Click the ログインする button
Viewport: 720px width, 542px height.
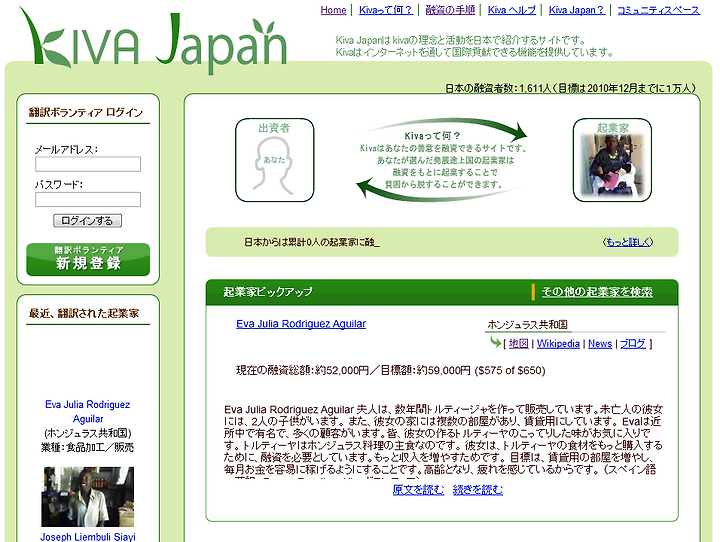(87, 220)
